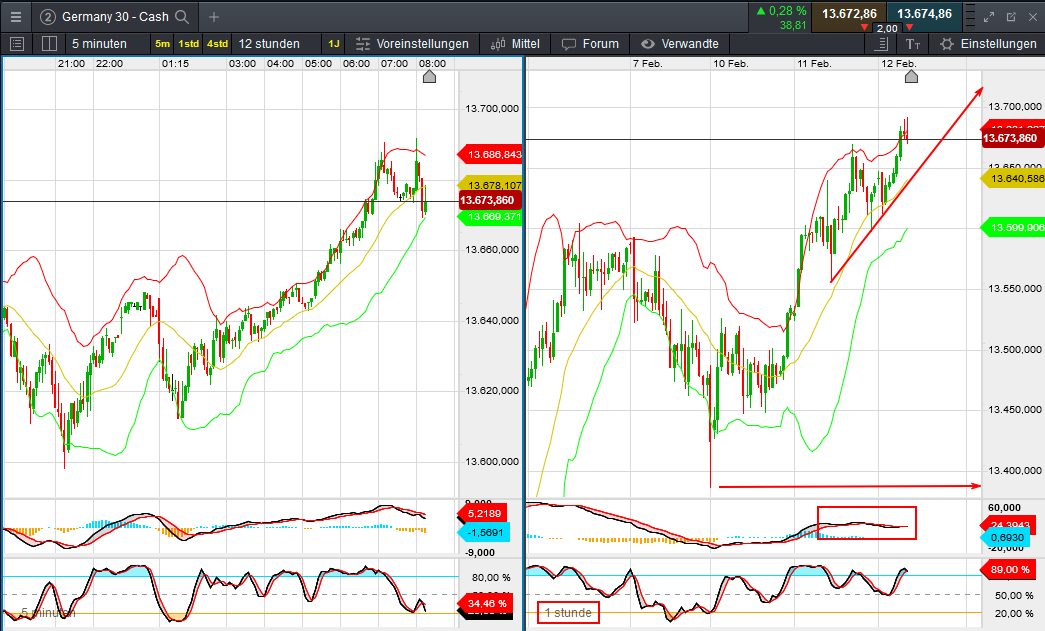The image size is (1045, 631).
Task: Click the right stochastic value 89,00 %
Action: click(x=1008, y=570)
